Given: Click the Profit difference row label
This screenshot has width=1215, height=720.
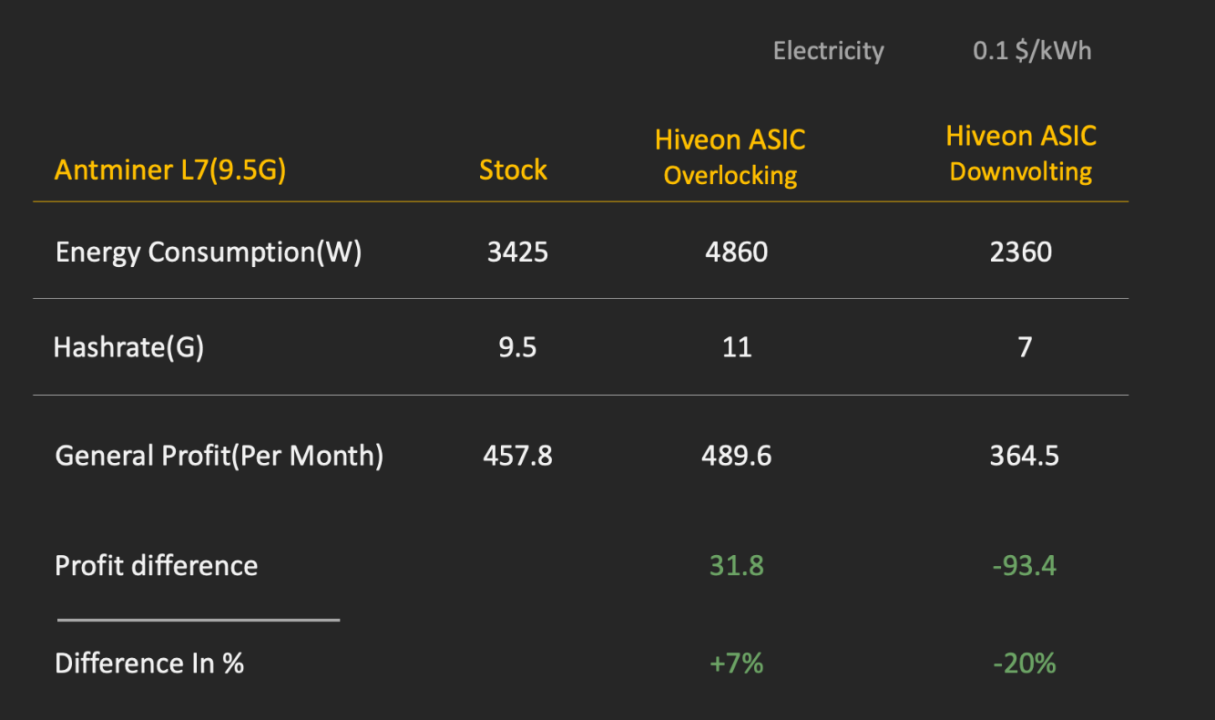Looking at the screenshot, I should (156, 566).
